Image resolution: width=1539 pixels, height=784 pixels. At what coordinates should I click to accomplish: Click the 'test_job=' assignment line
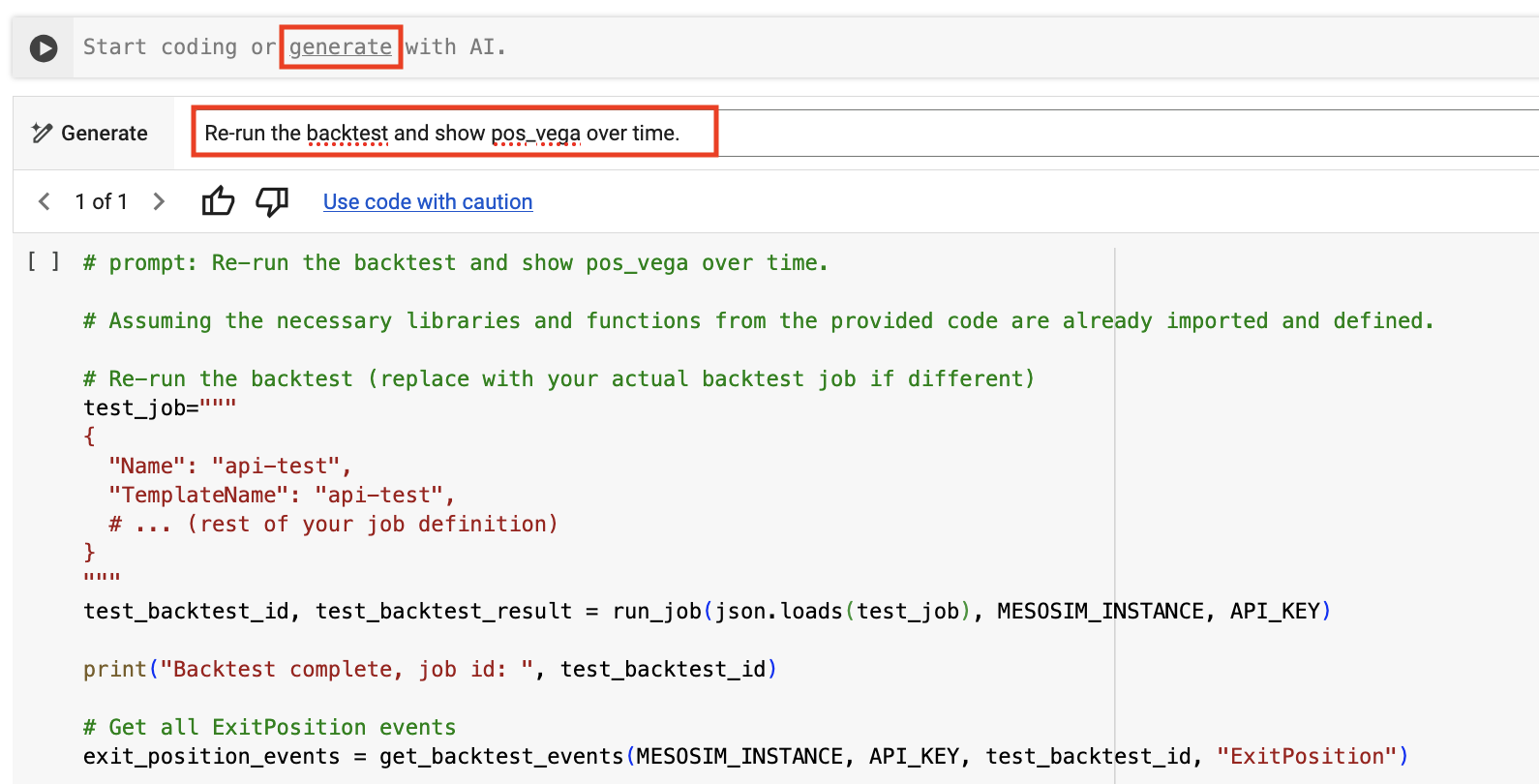click(x=160, y=407)
